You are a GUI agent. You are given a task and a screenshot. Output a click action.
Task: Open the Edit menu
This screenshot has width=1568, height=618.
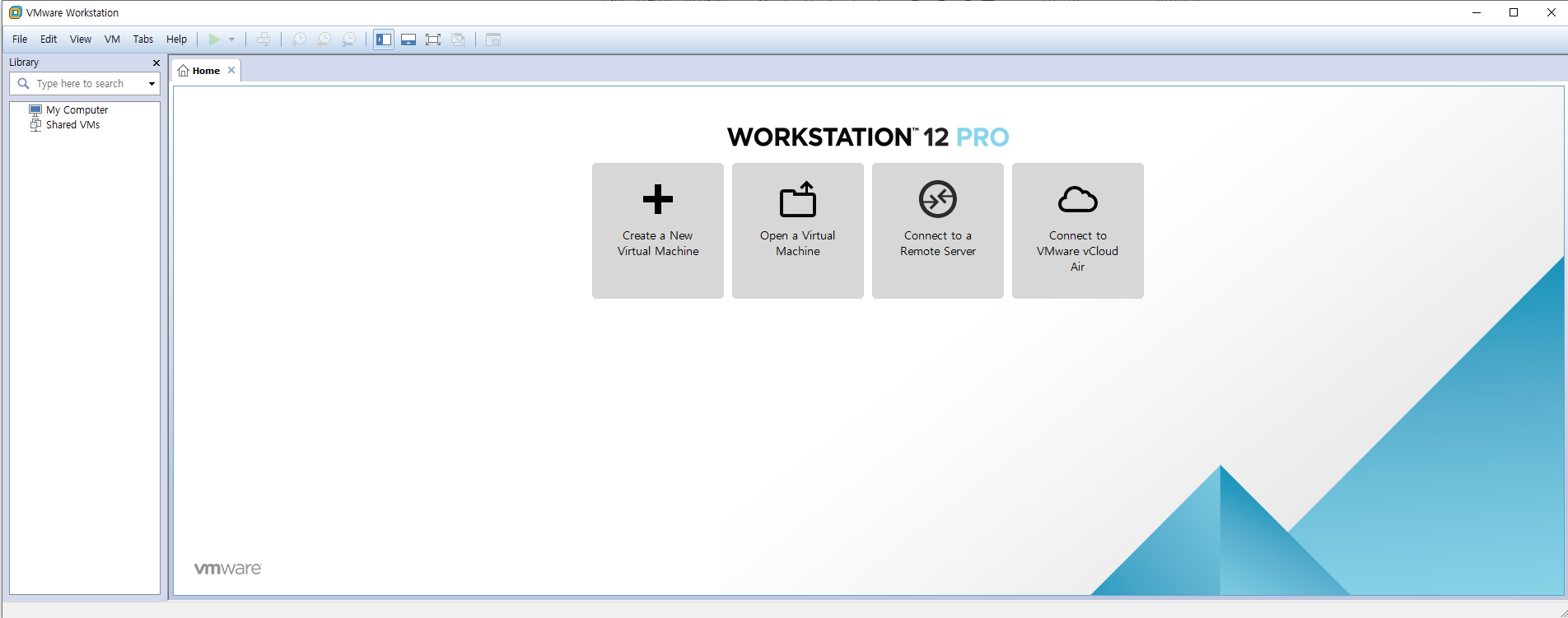click(49, 39)
